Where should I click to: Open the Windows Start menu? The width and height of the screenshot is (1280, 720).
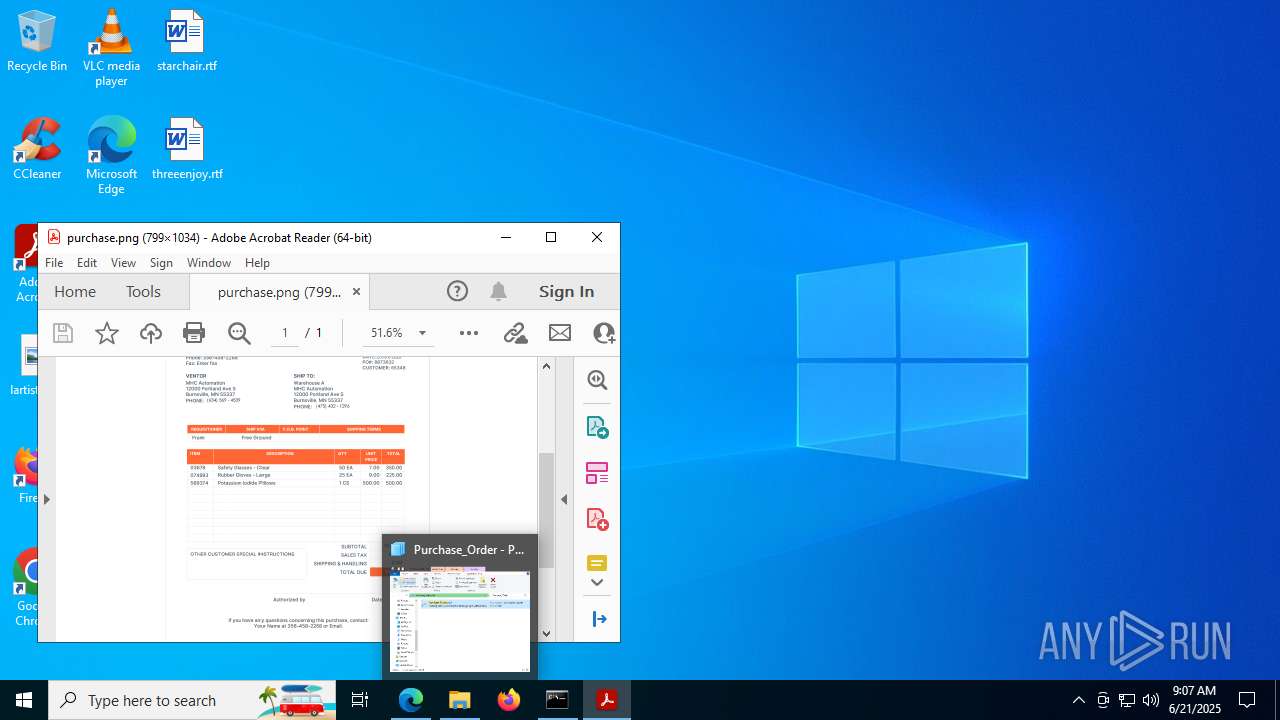click(24, 700)
